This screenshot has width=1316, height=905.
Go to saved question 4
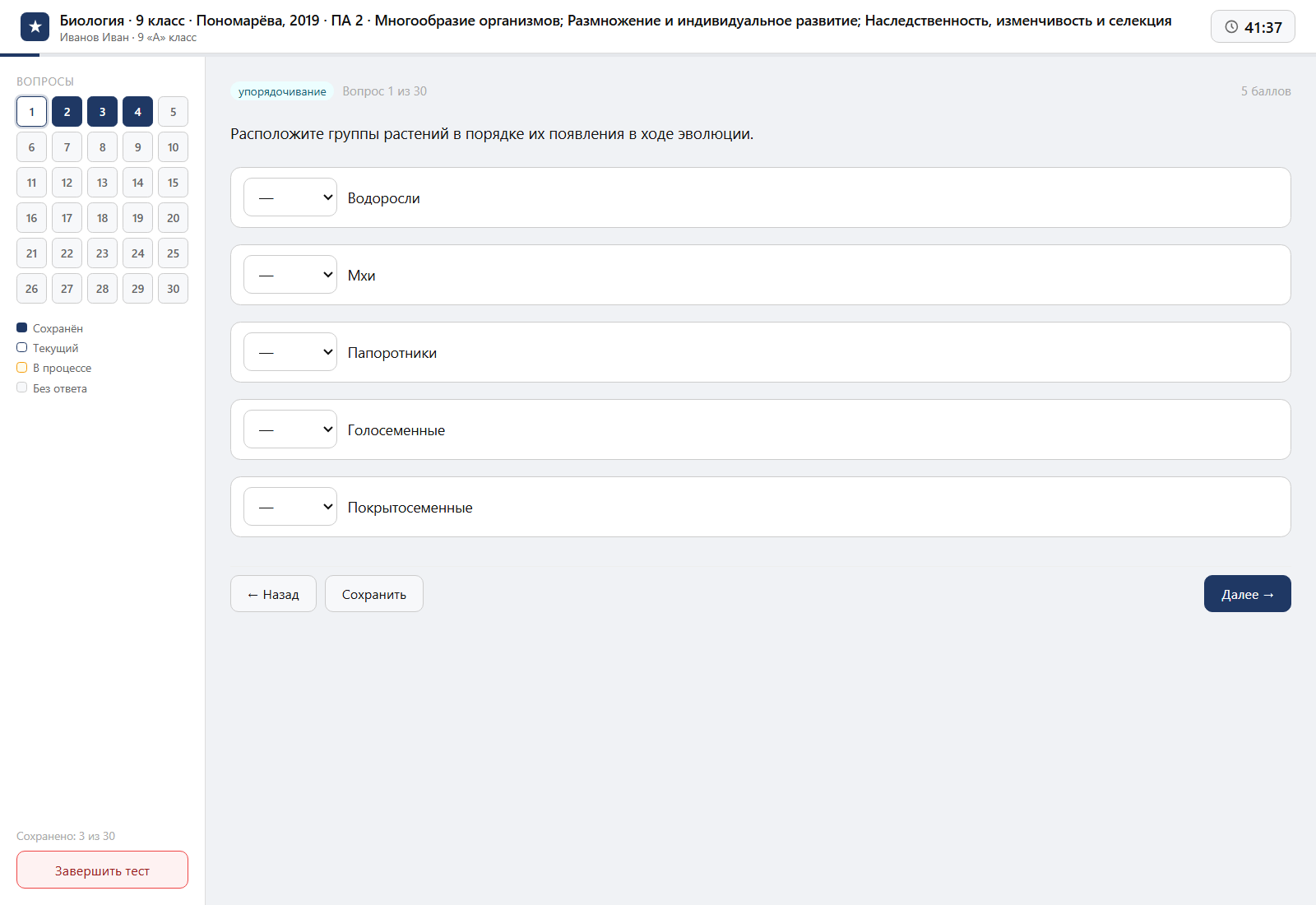coord(137,112)
